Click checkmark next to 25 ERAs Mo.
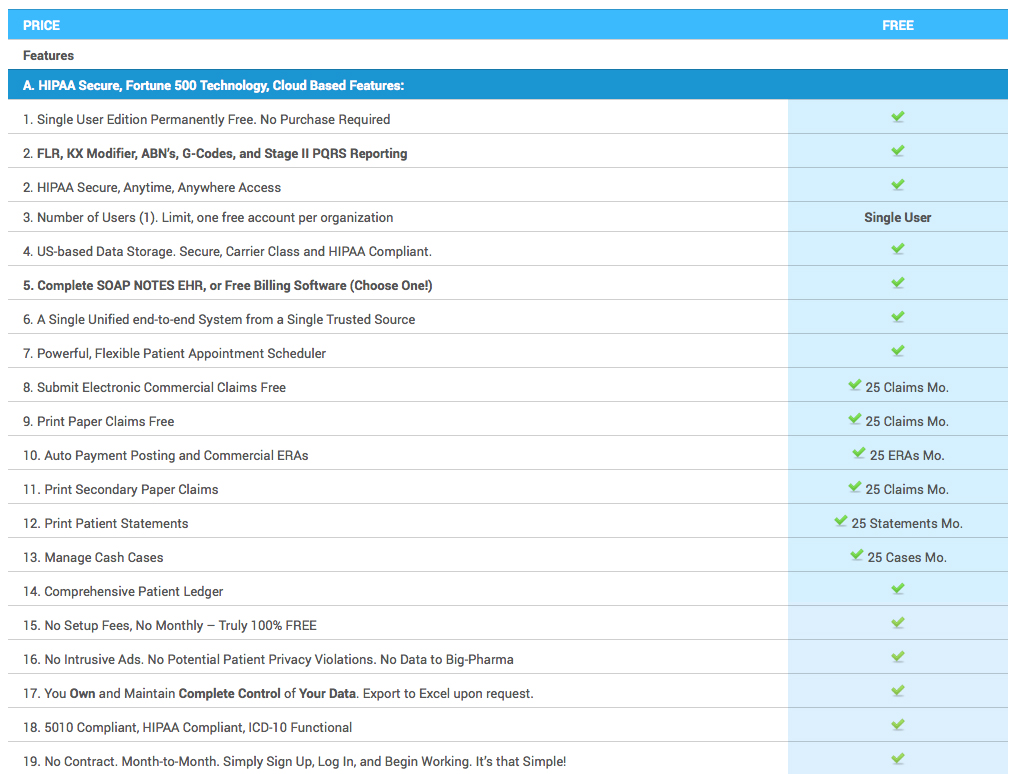This screenshot has width=1017, height=774. (x=859, y=453)
